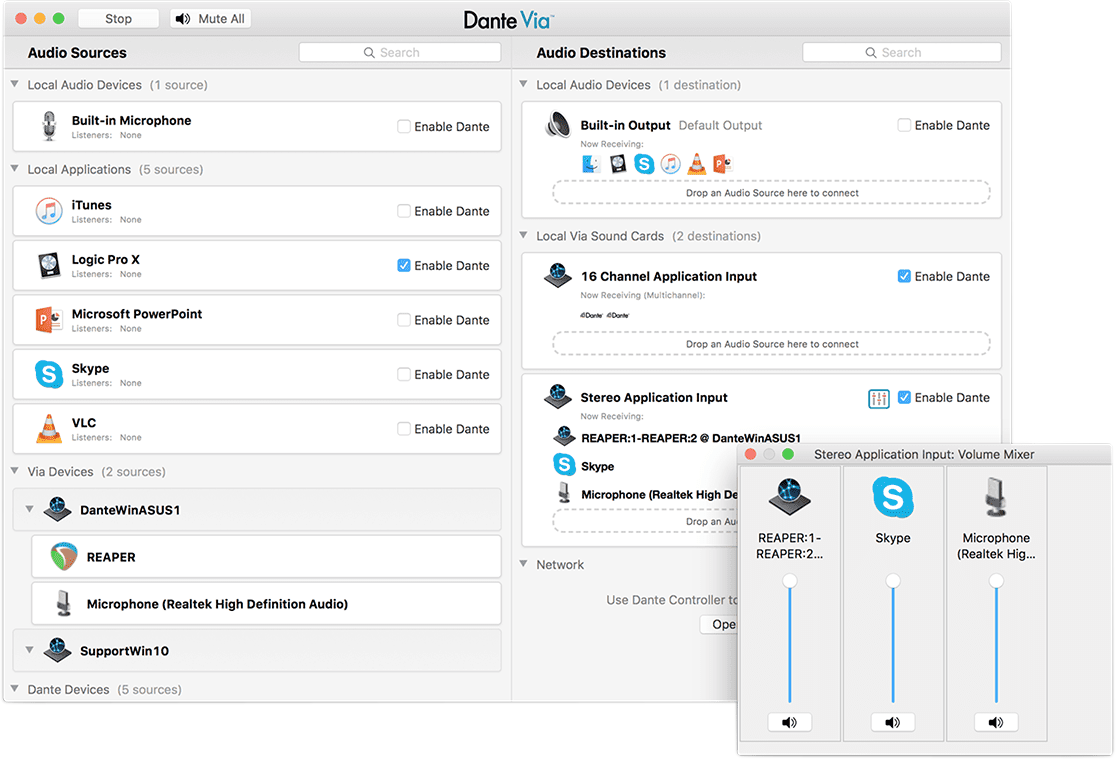This screenshot has height=759, width=1116.
Task: Click the iTunes icon under Built-in Output's Now Receiving
Action: point(670,163)
